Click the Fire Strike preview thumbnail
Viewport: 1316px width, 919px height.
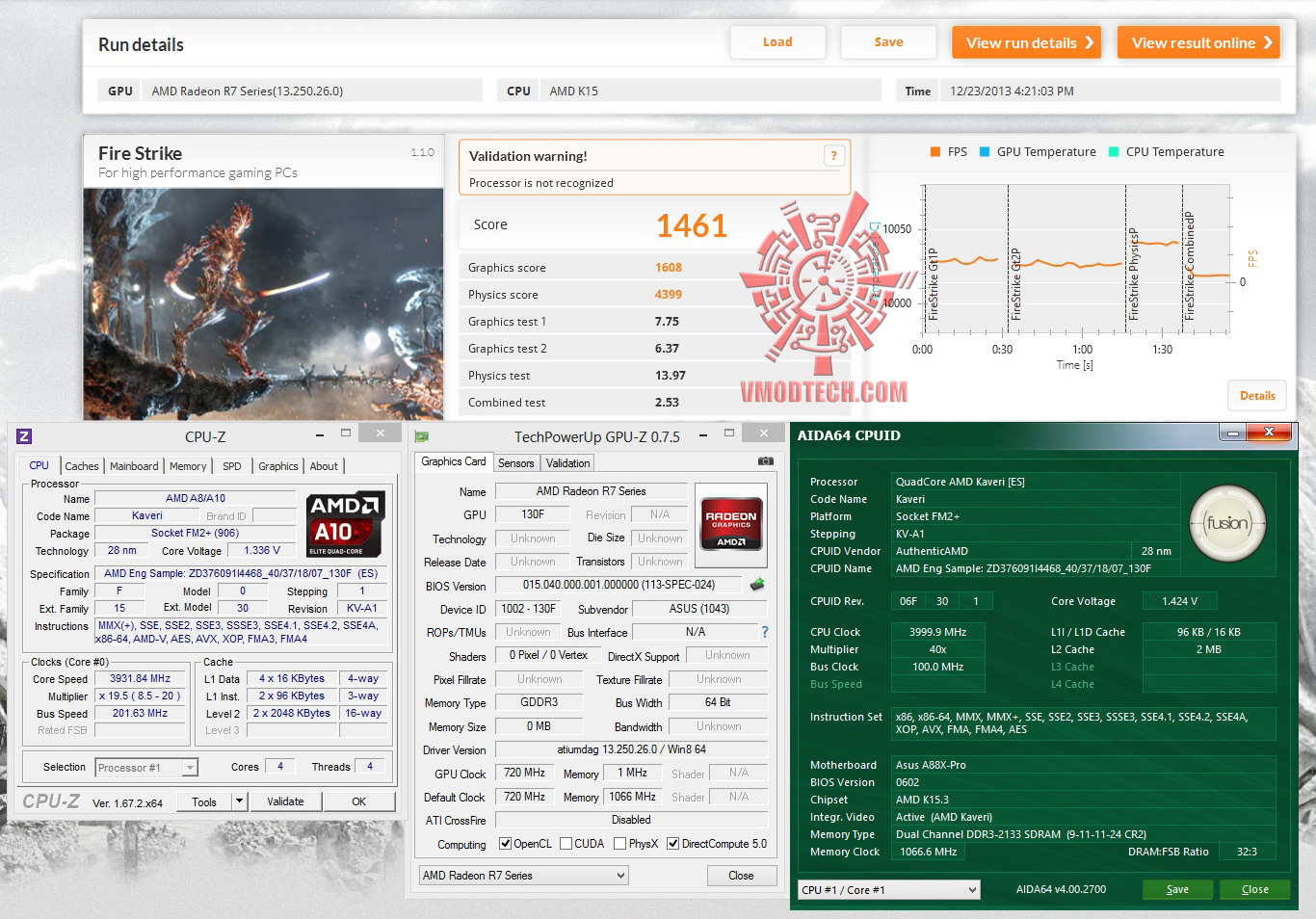pyautogui.click(x=263, y=303)
